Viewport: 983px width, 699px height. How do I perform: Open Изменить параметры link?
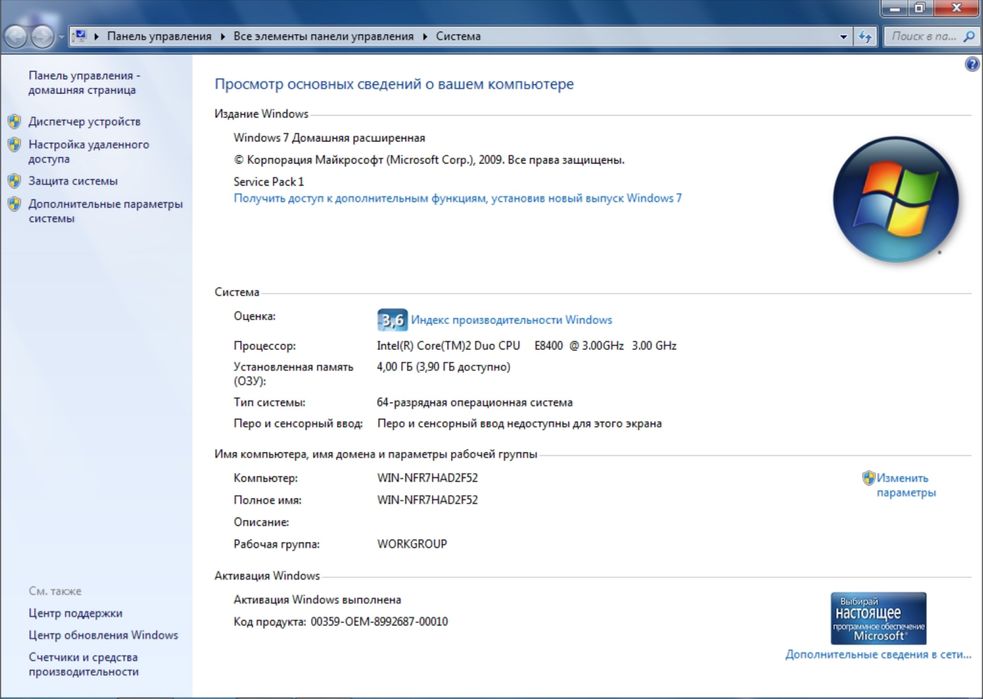pos(906,485)
